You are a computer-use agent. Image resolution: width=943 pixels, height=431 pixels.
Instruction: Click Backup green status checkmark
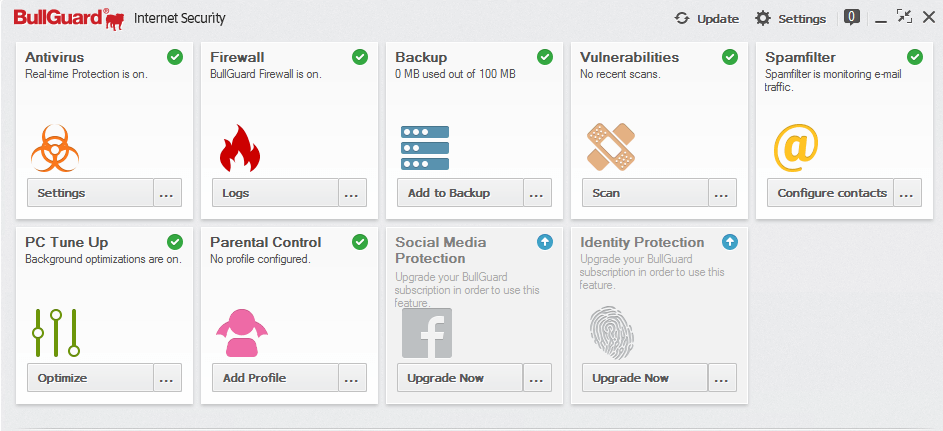click(x=545, y=57)
